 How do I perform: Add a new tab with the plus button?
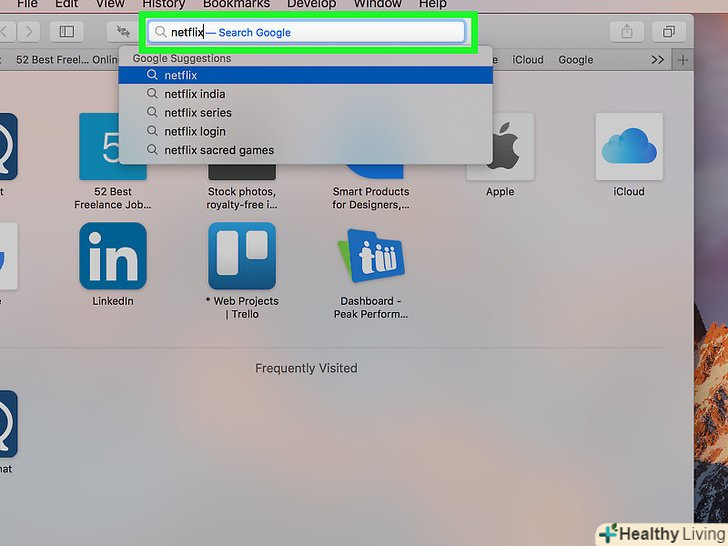pos(682,60)
